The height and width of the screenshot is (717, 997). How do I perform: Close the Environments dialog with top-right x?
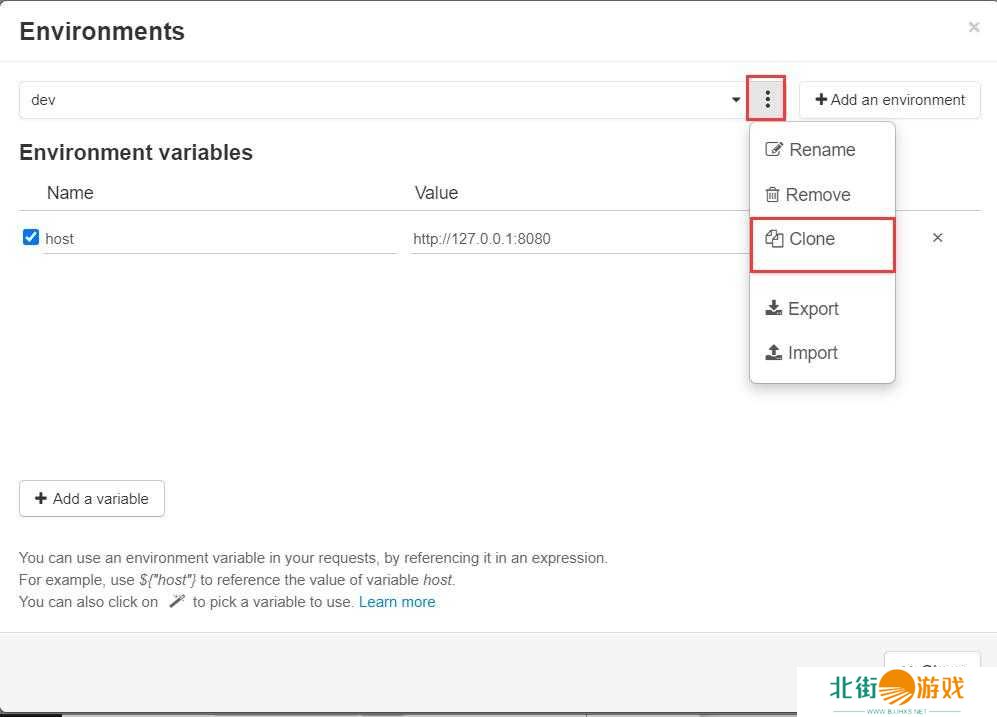(x=973, y=28)
